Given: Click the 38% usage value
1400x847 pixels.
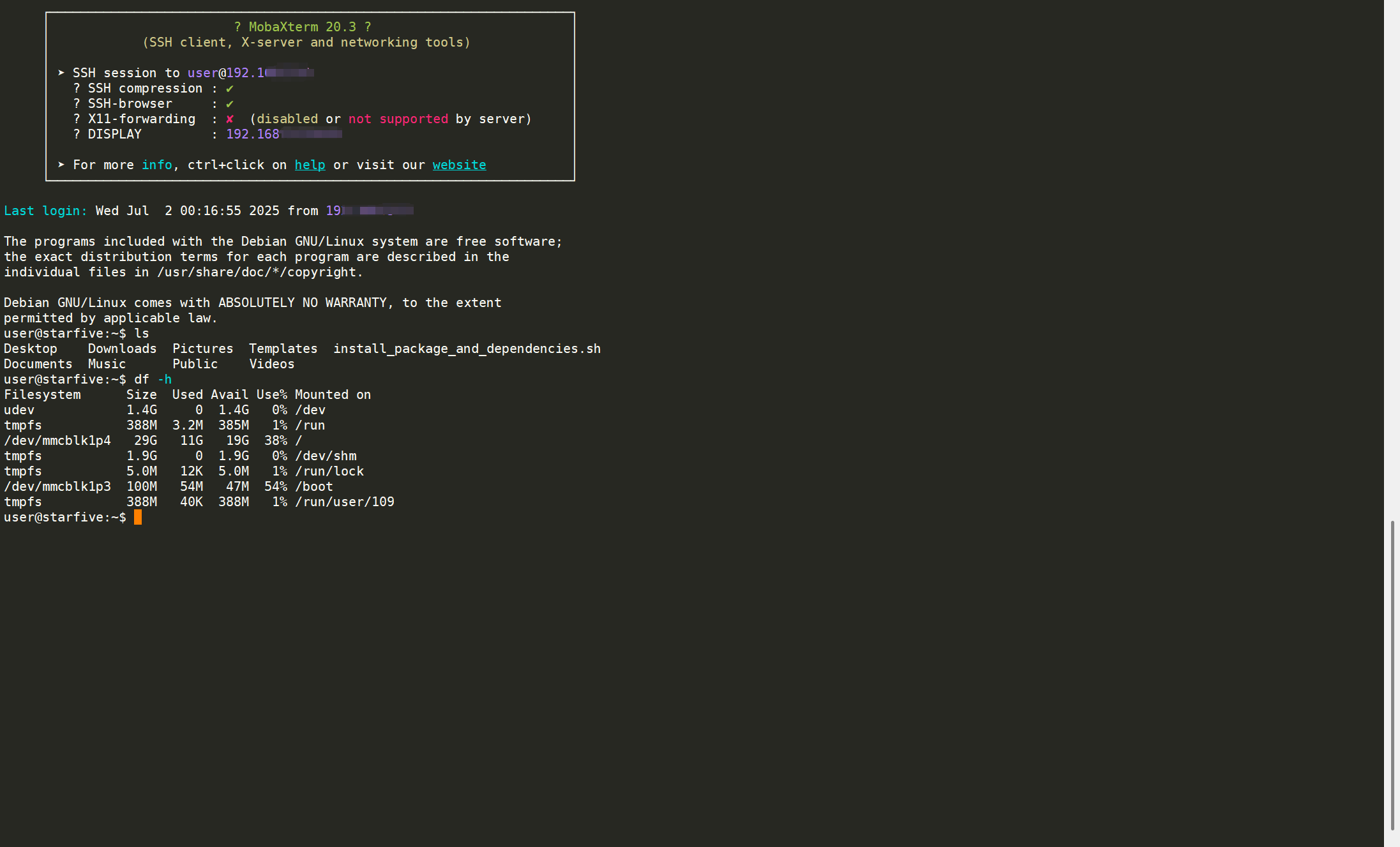Looking at the screenshot, I should tap(276, 440).
